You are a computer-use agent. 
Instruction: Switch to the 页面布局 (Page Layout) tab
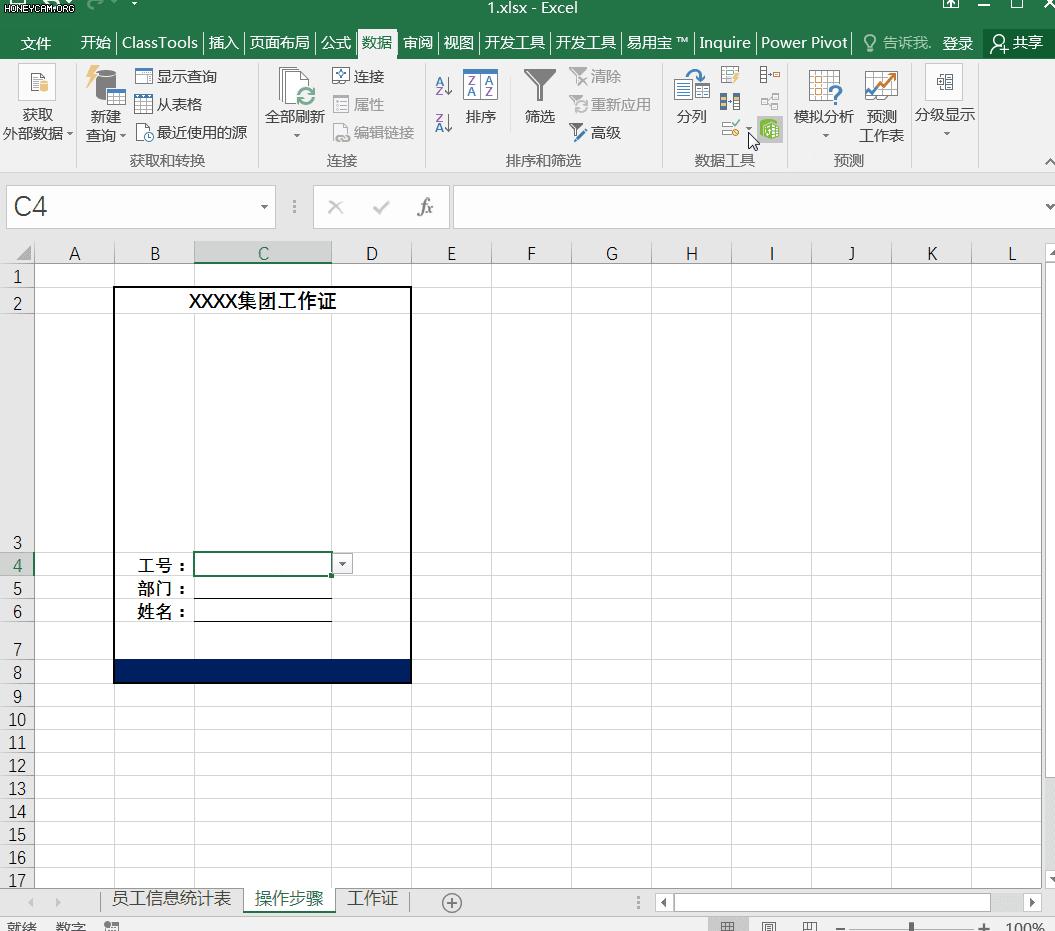point(279,43)
